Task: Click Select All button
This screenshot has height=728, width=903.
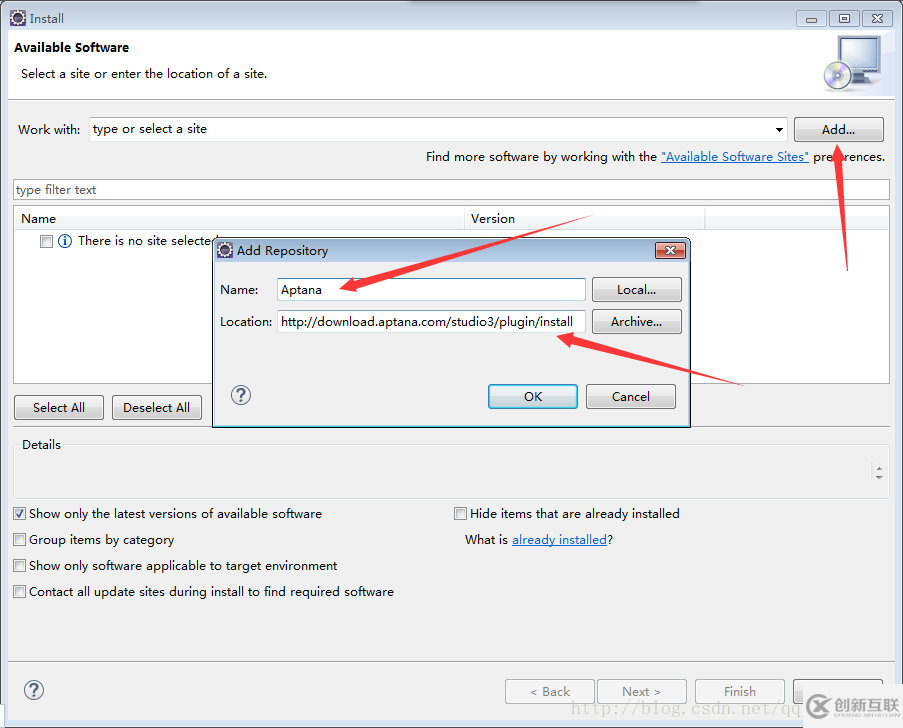Action: [x=59, y=407]
